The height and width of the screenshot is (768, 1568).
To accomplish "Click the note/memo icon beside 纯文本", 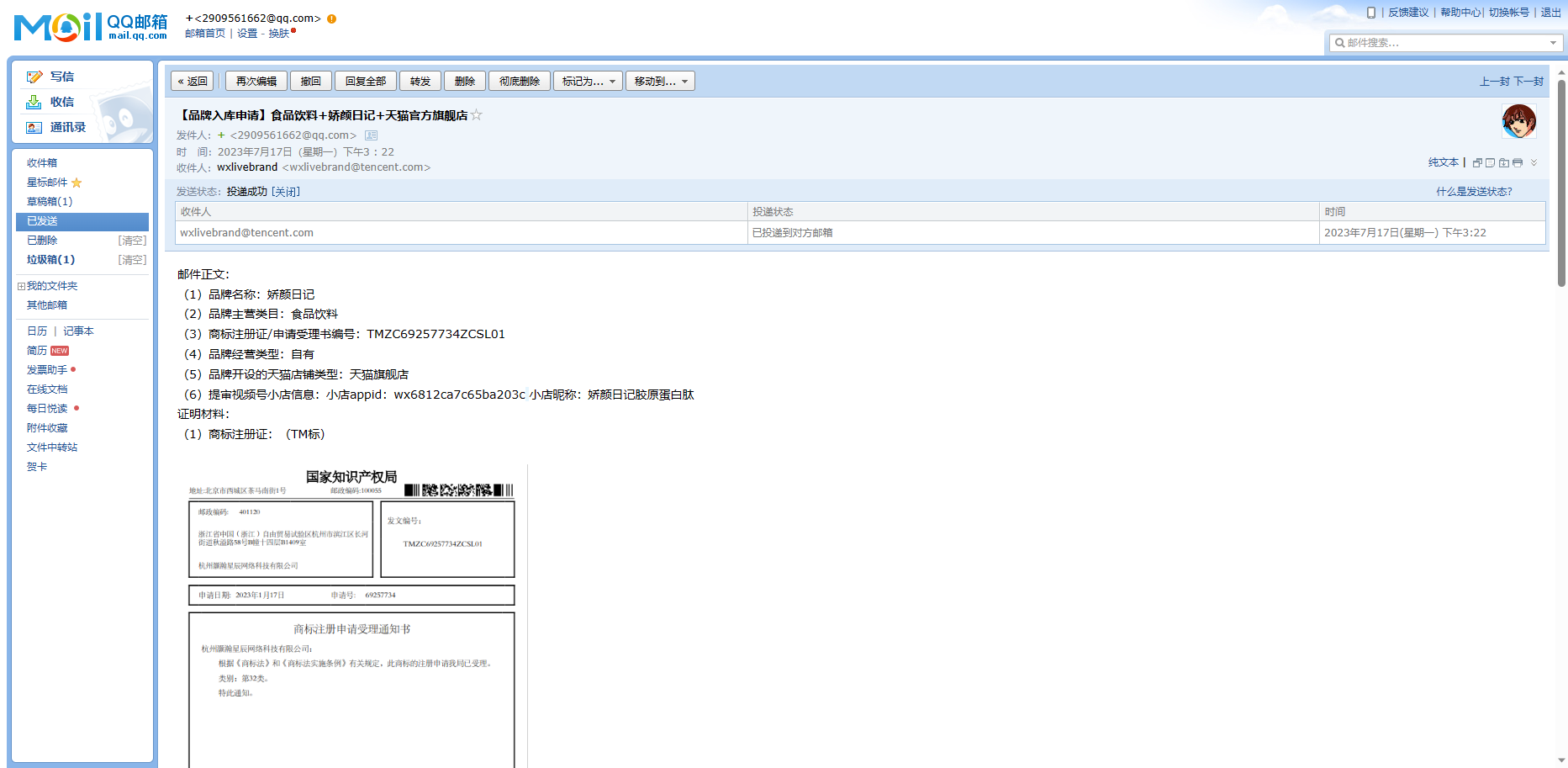I will (1490, 162).
